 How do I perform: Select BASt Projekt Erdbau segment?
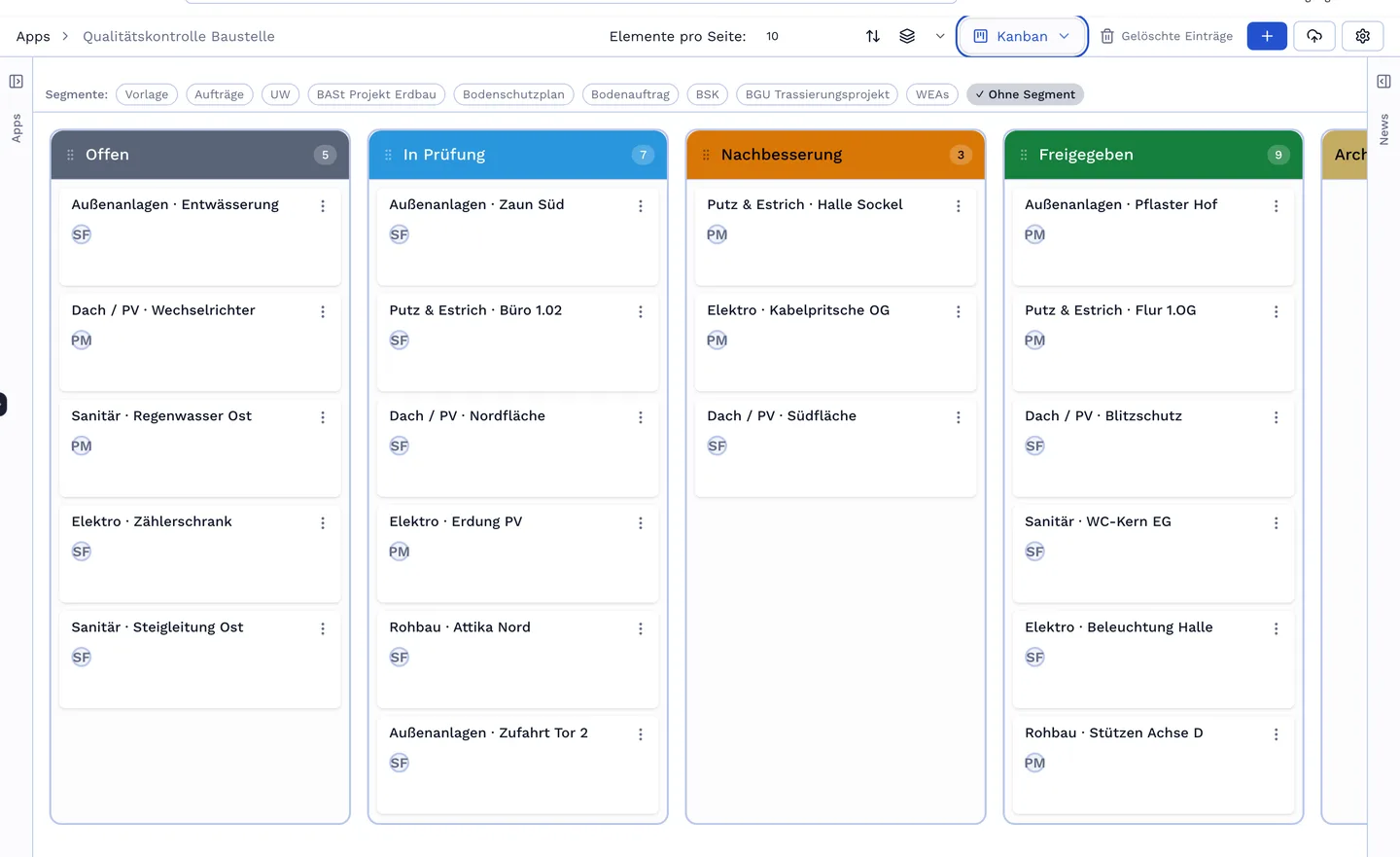(x=376, y=94)
